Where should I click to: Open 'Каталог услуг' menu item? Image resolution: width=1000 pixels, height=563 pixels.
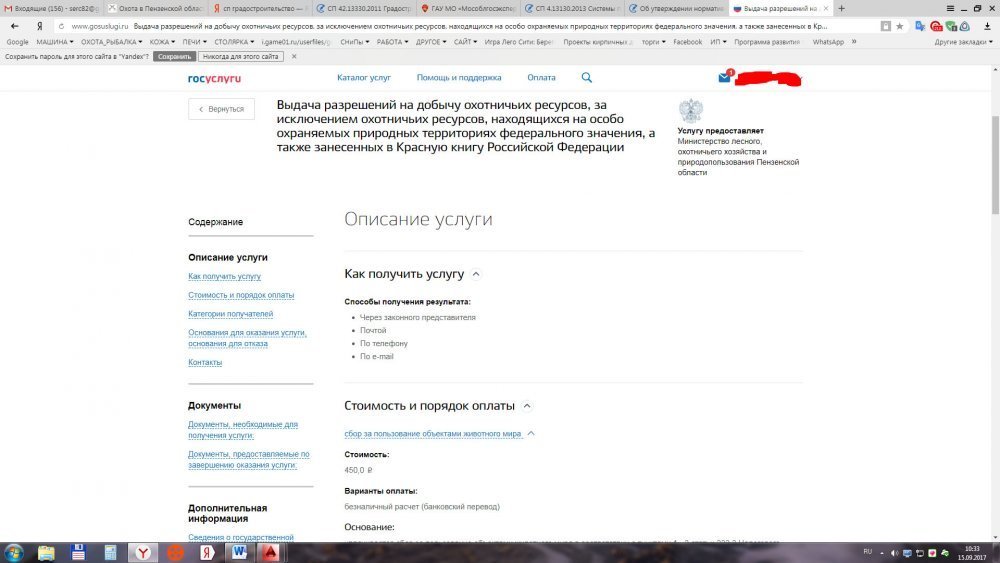pos(364,78)
